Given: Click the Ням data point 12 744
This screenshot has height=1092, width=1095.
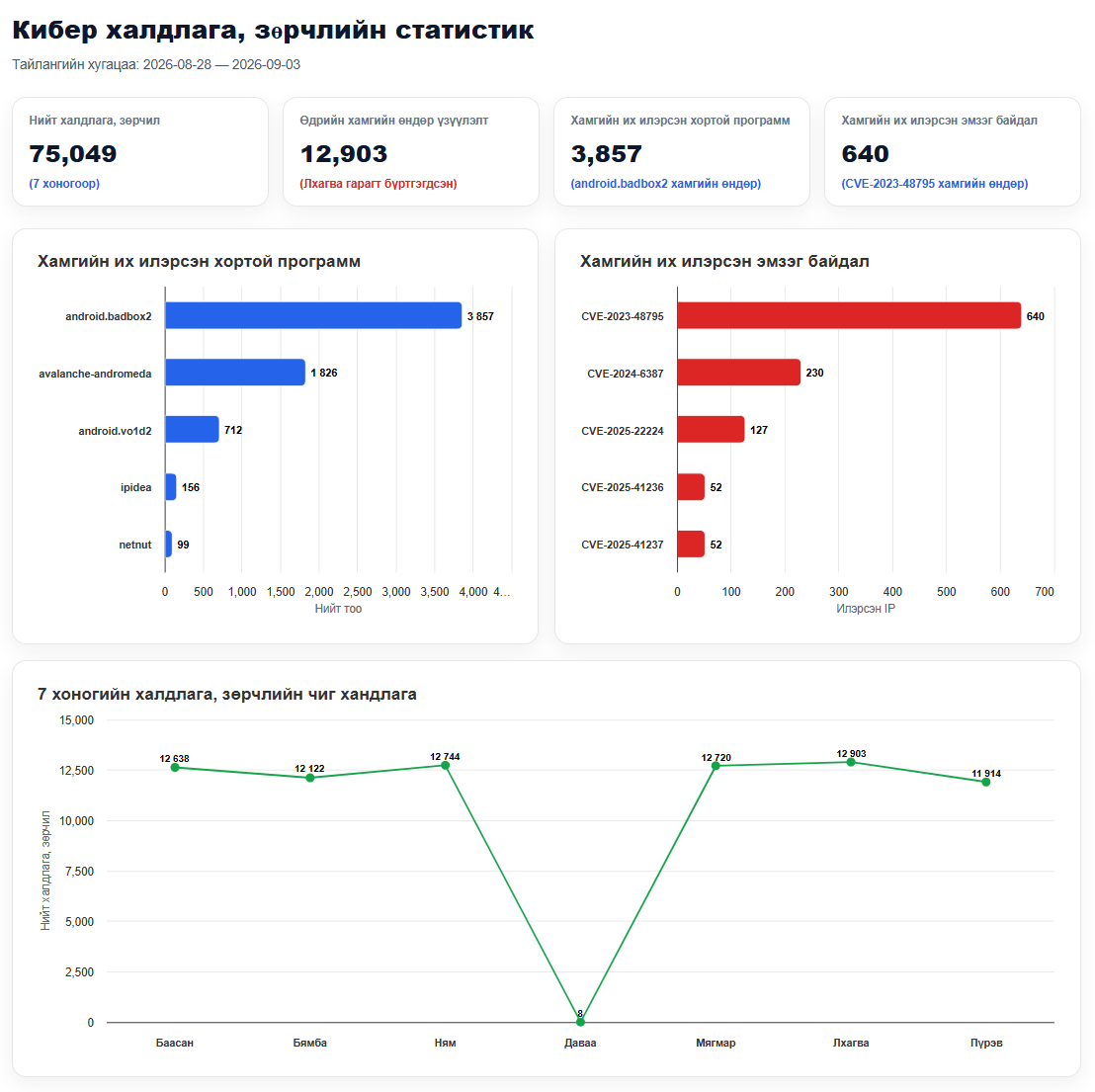Looking at the screenshot, I should coord(445,766).
